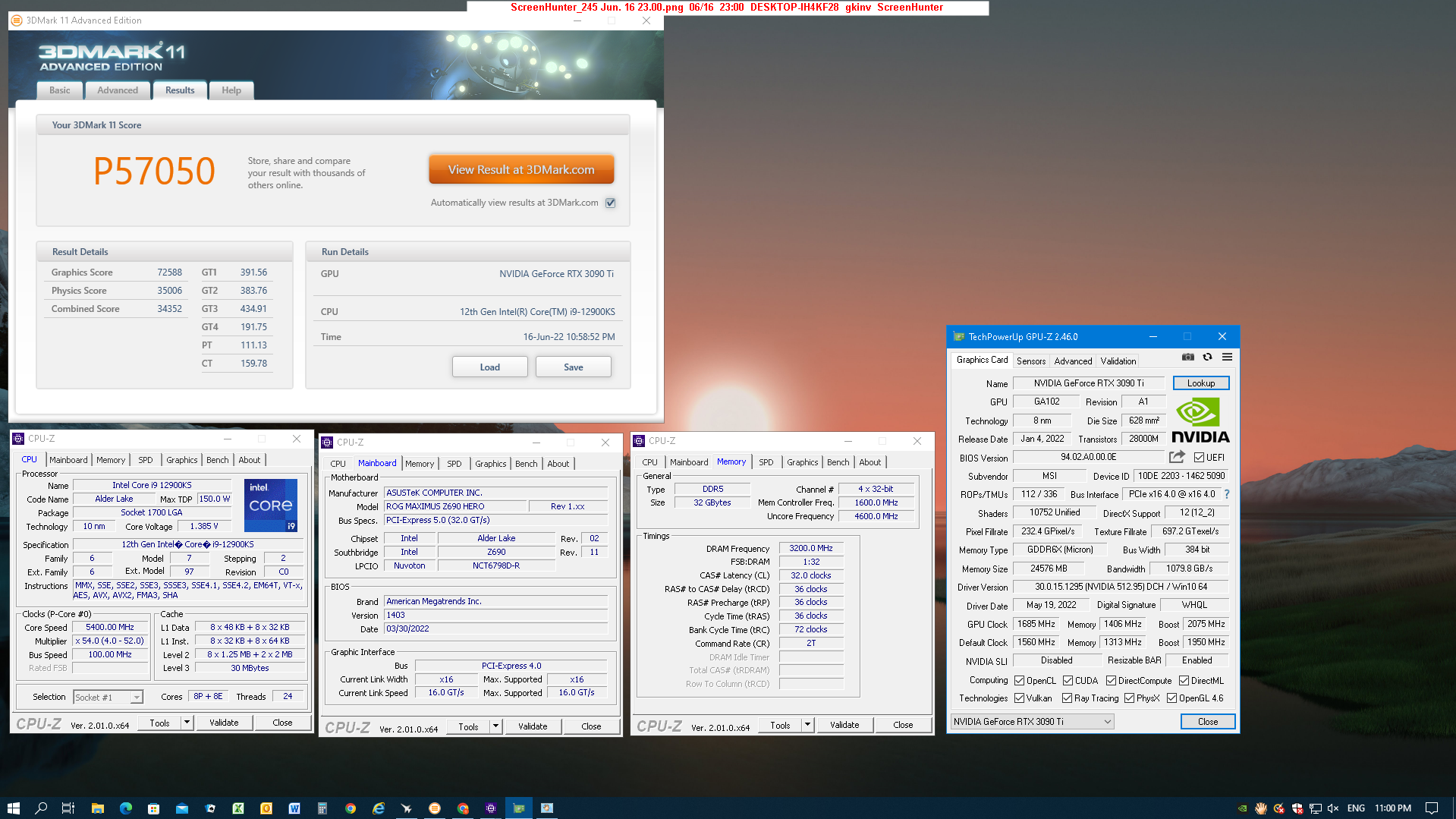Click Tools button in CPU-Z CPU window

pyautogui.click(x=160, y=723)
